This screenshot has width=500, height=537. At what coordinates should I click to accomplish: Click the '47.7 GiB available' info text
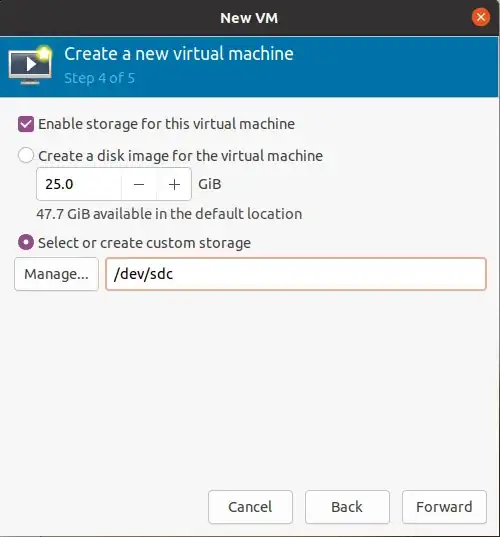click(x=169, y=214)
